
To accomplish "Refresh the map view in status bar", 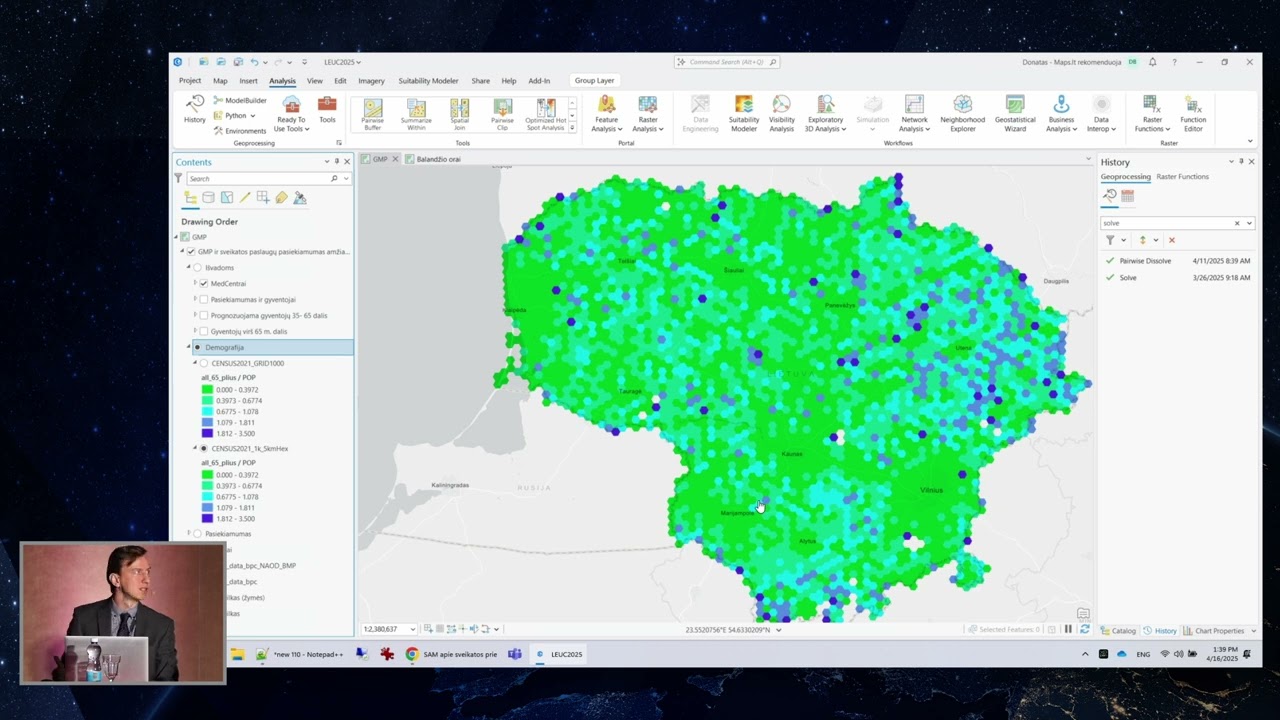I will pyautogui.click(x=1084, y=630).
